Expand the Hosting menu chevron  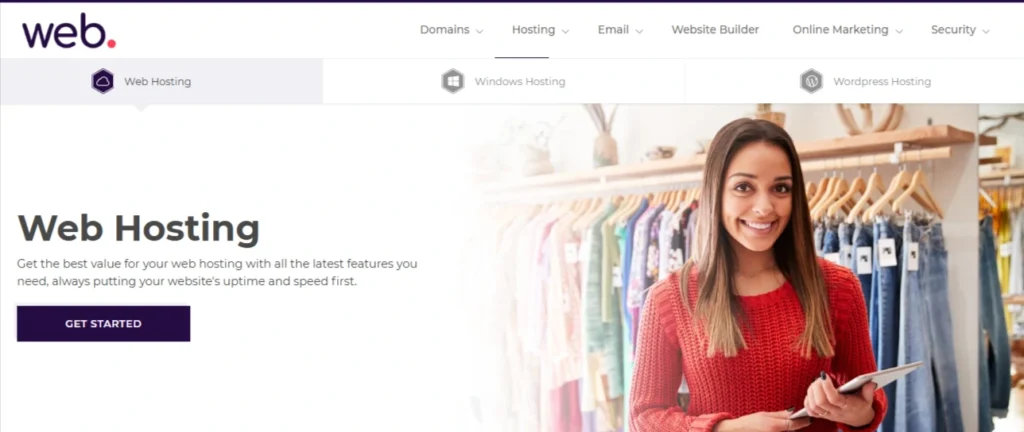(565, 31)
